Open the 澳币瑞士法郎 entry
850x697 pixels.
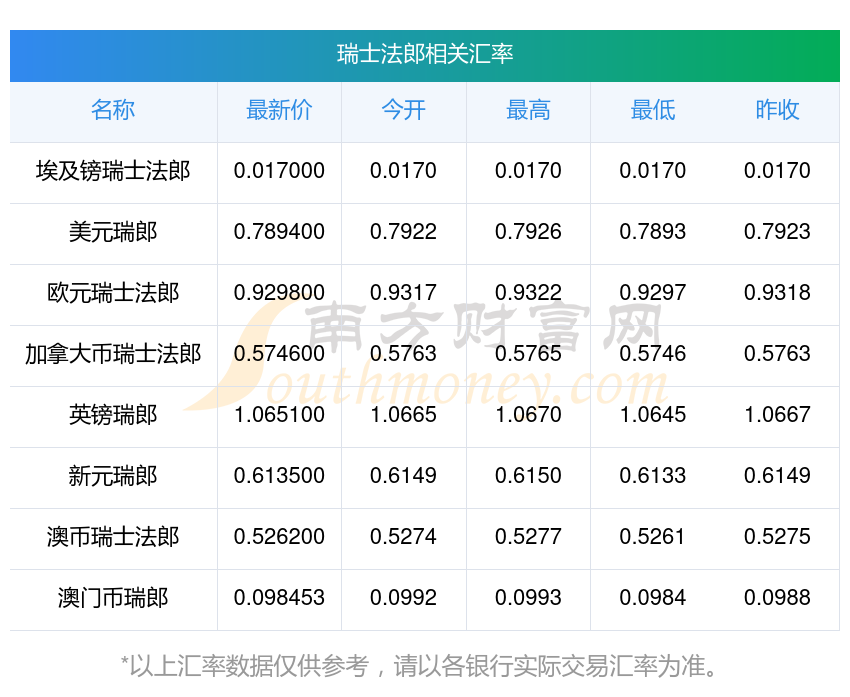coord(113,537)
